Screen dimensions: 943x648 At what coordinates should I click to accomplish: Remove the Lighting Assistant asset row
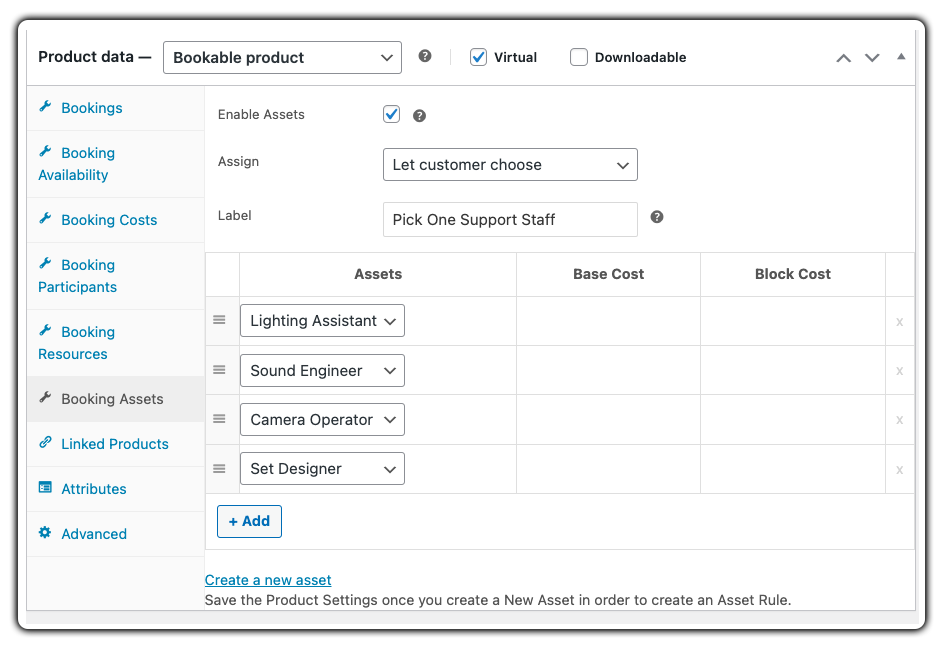[x=899, y=322]
